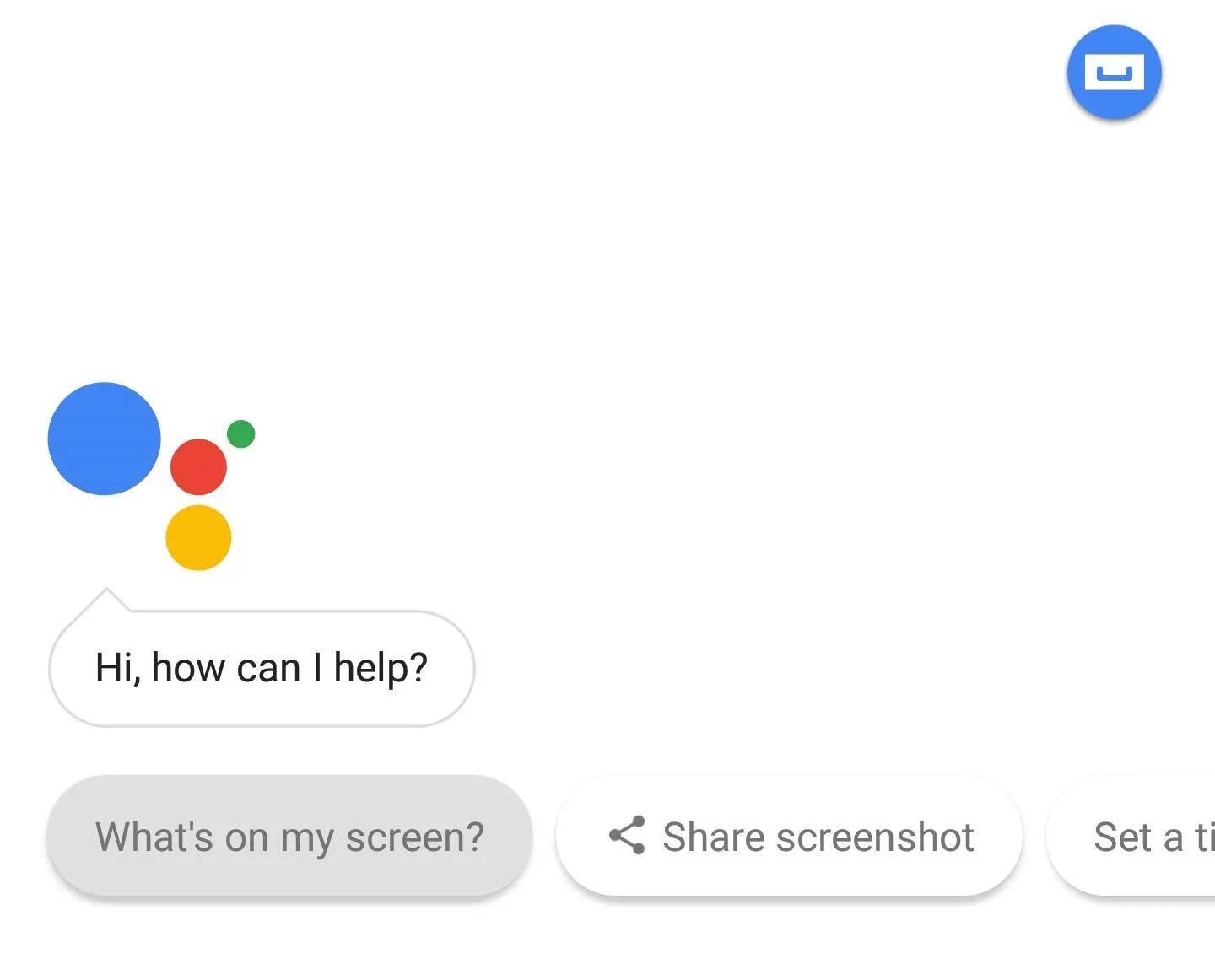This screenshot has height=980, width=1215.
Task: Tap the "Hi, how can I help?" bubble
Action: click(x=262, y=668)
